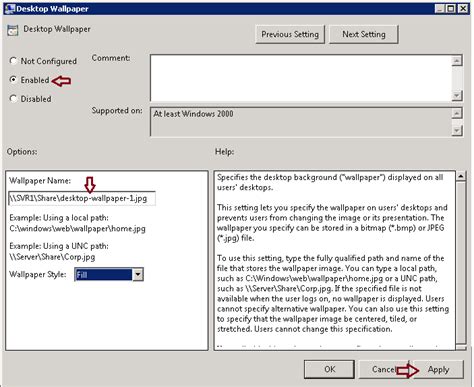Open the Wallpaper Style dropdown
The height and width of the screenshot is (387, 474).
tap(109, 275)
